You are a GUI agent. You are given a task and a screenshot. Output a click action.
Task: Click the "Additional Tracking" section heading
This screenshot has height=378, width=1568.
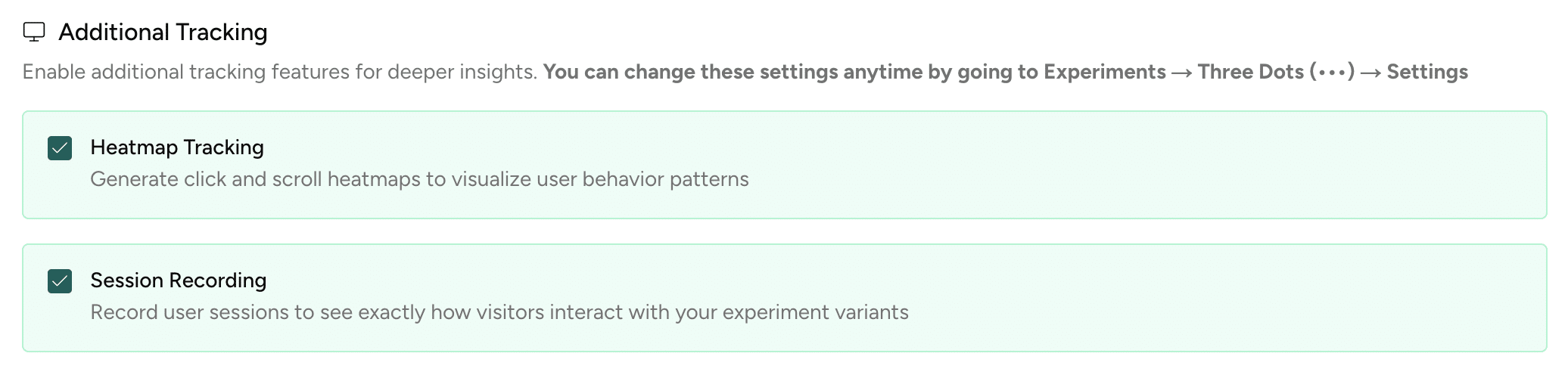(x=163, y=33)
